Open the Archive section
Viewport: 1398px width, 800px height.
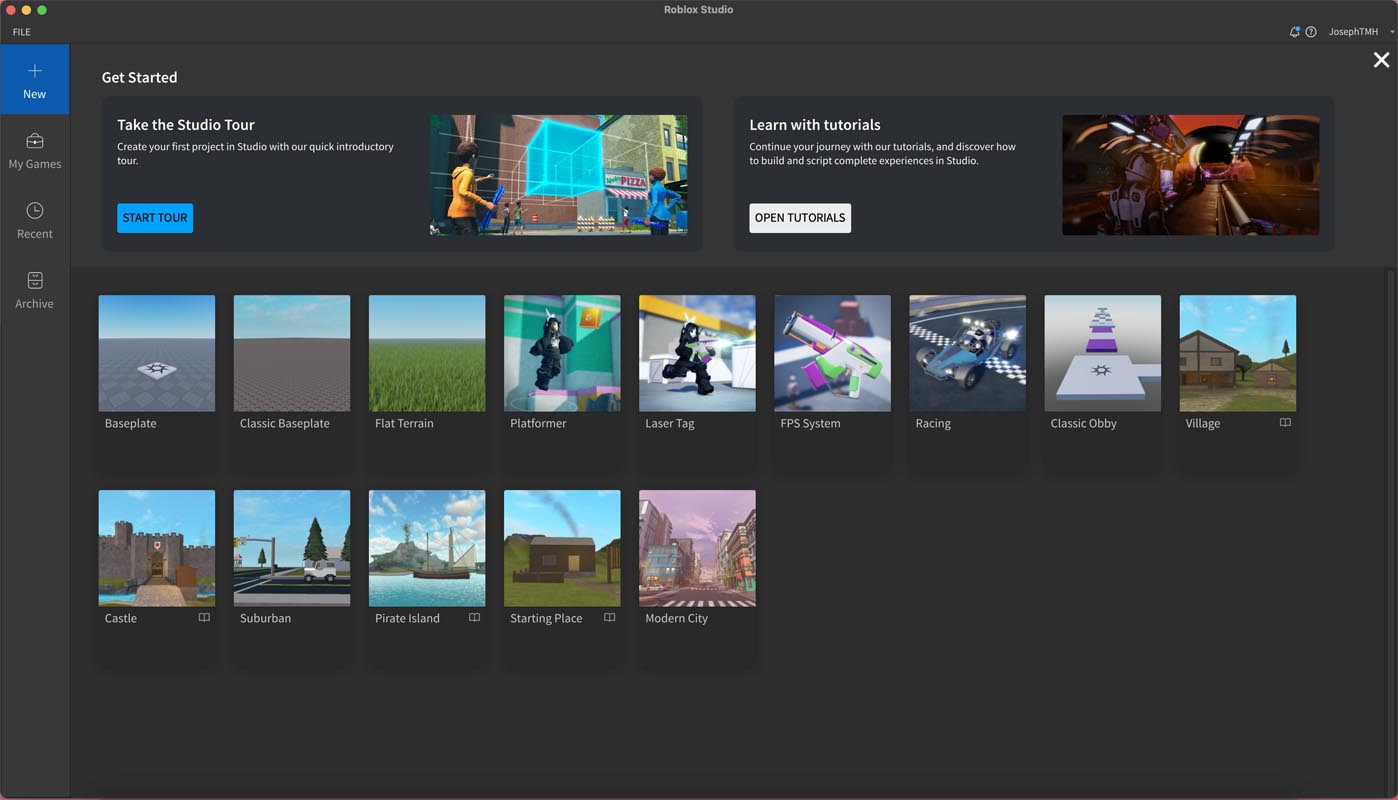(x=34, y=290)
